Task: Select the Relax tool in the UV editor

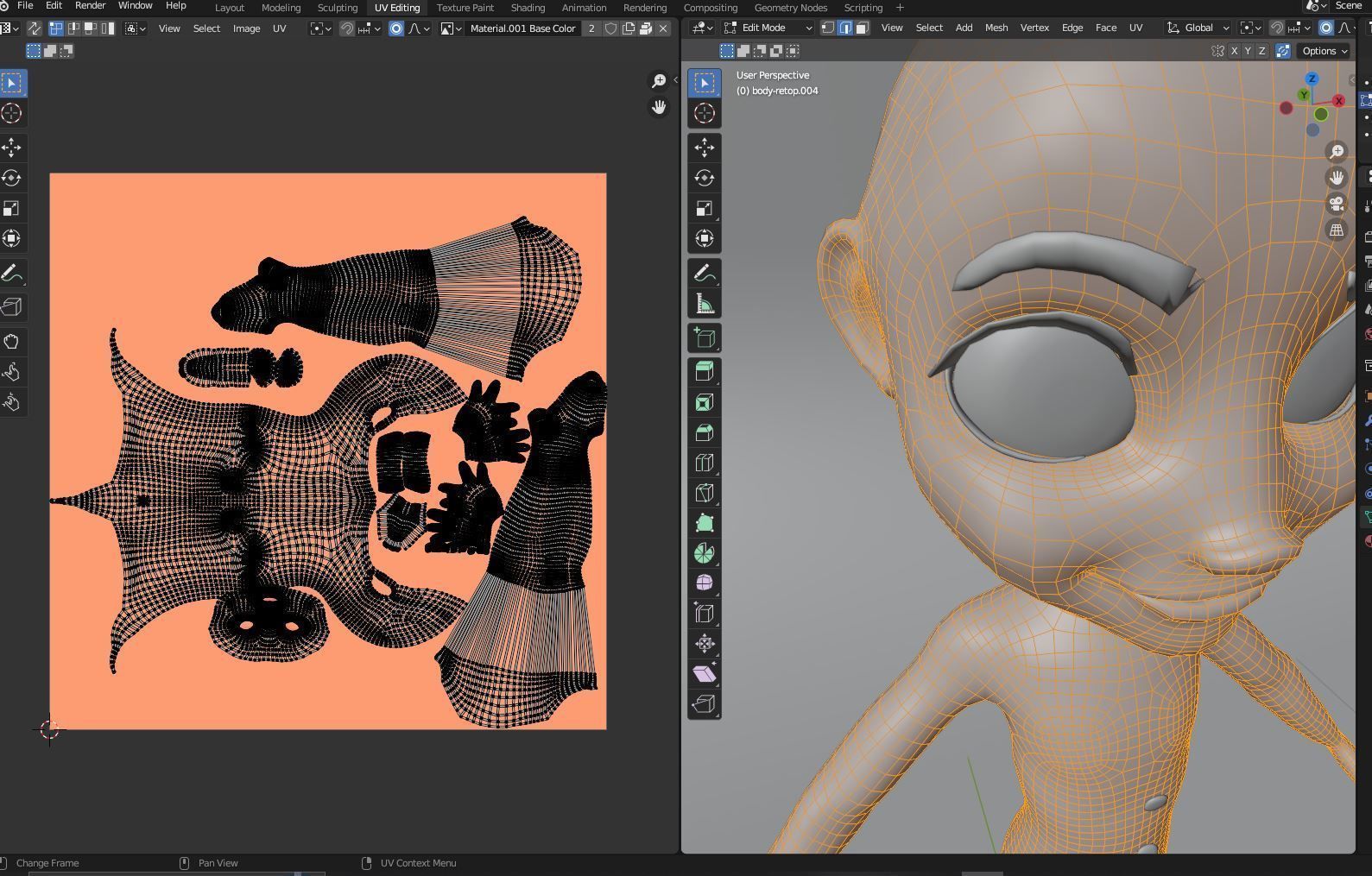Action: [x=12, y=372]
